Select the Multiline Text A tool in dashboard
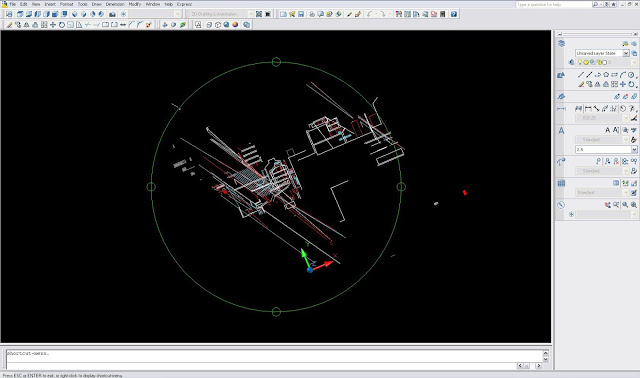 (607, 130)
